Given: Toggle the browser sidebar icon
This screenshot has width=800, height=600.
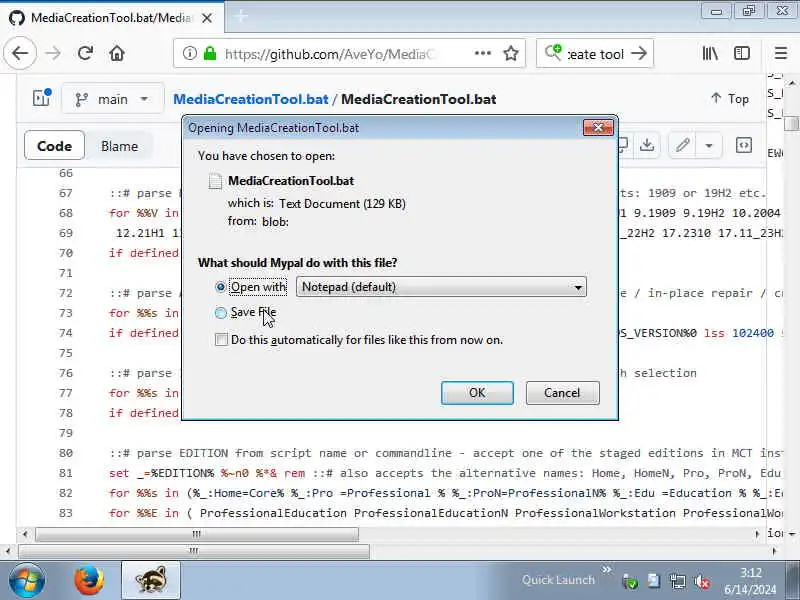Looking at the screenshot, I should pos(742,53).
